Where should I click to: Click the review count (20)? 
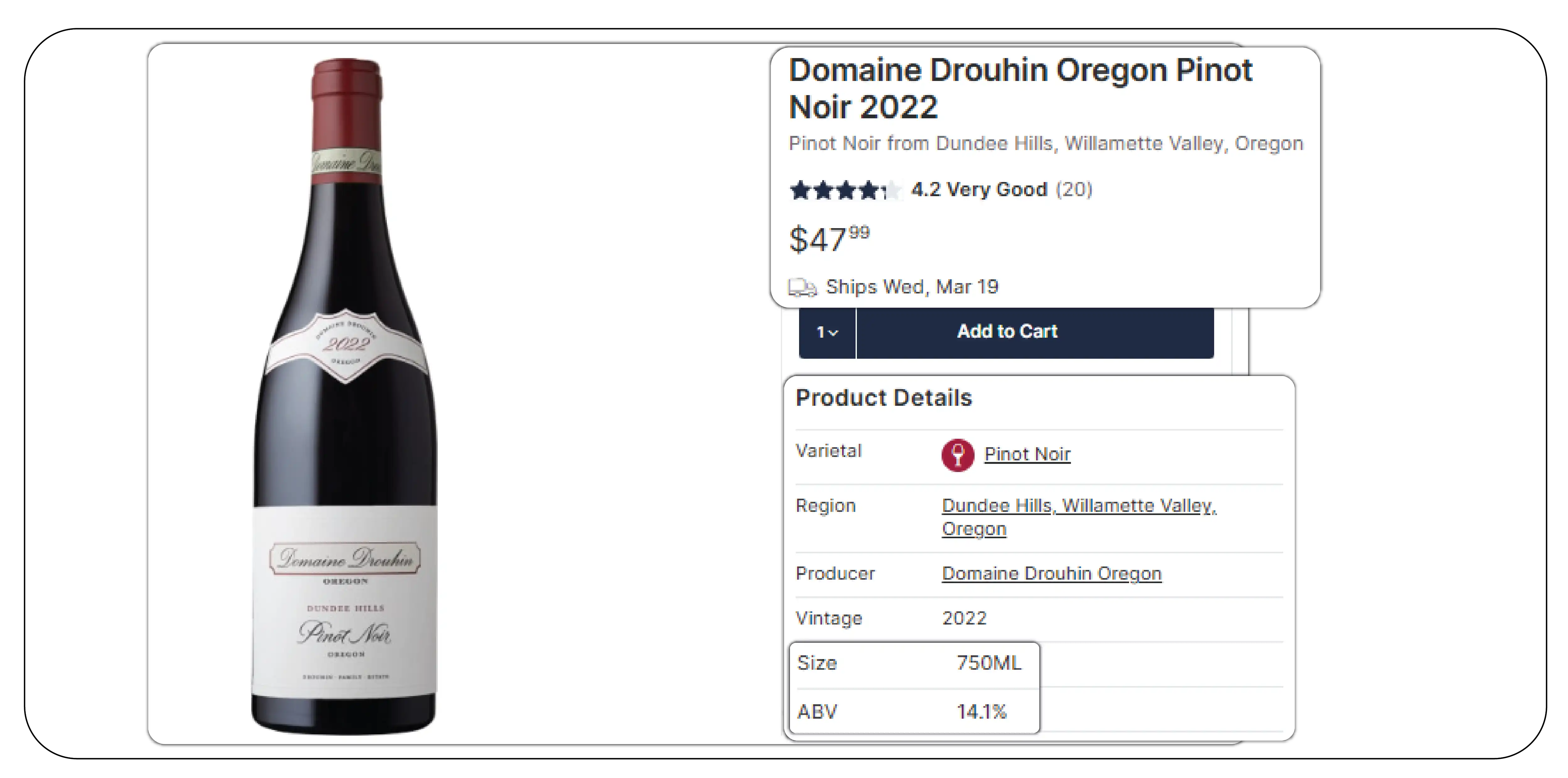(x=1074, y=190)
